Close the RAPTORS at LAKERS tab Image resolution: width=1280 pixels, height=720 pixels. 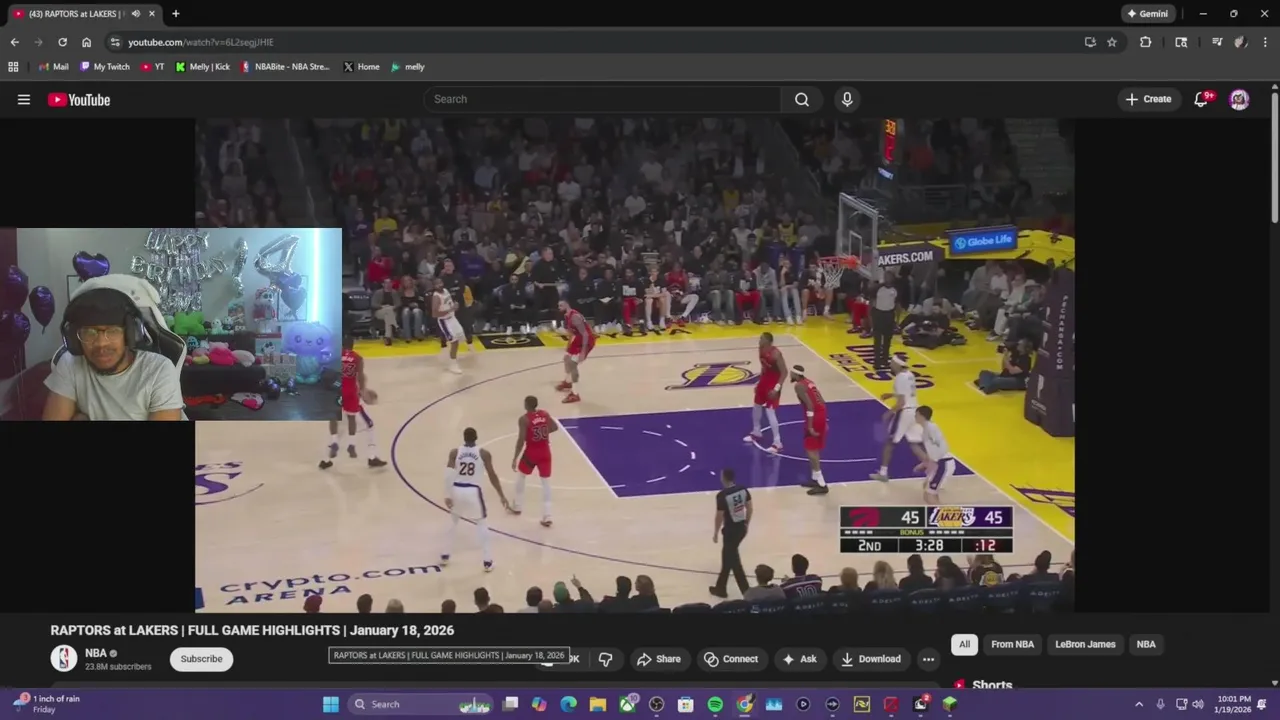point(151,14)
